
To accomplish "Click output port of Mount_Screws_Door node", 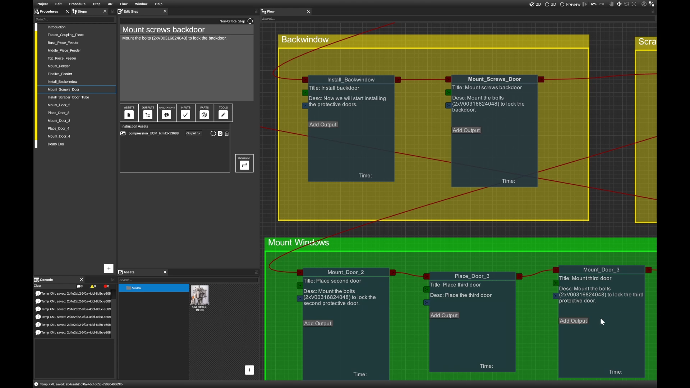I will (x=541, y=79).
